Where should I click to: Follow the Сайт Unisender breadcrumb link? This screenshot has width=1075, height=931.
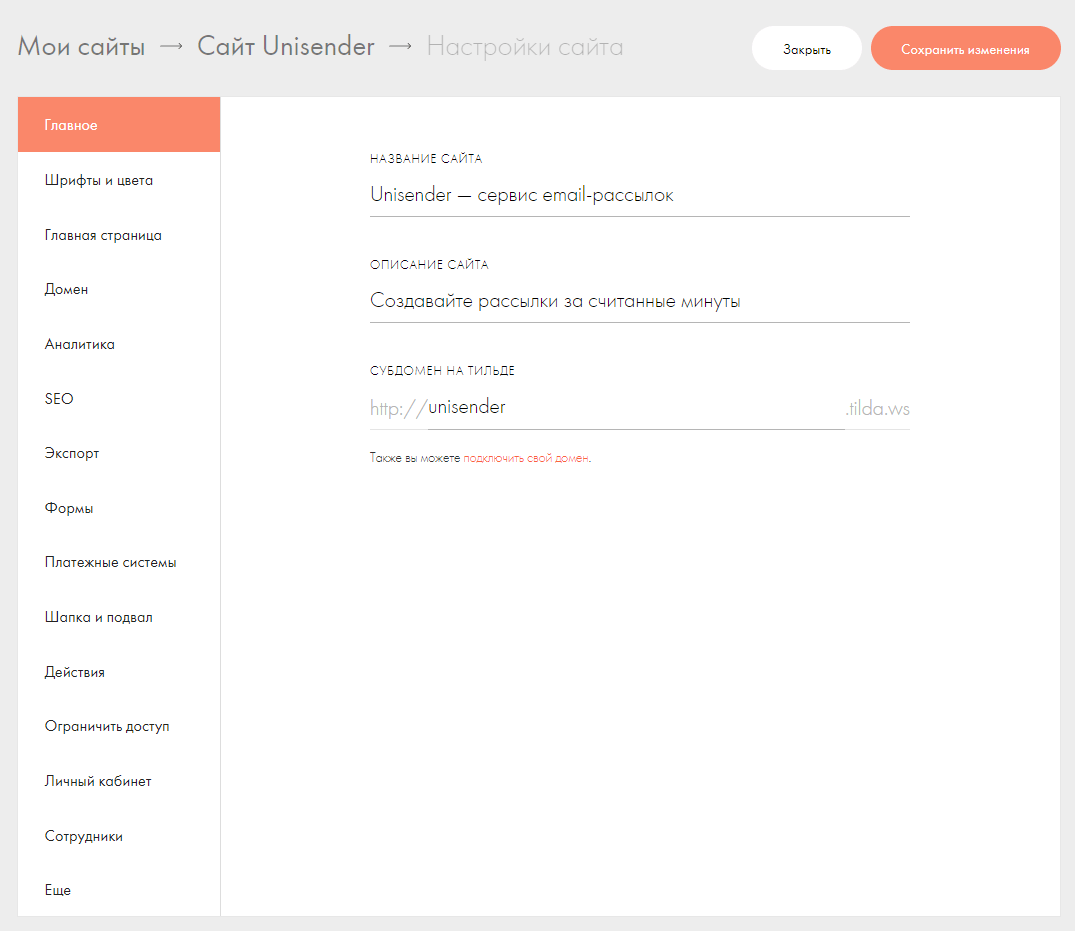(286, 47)
